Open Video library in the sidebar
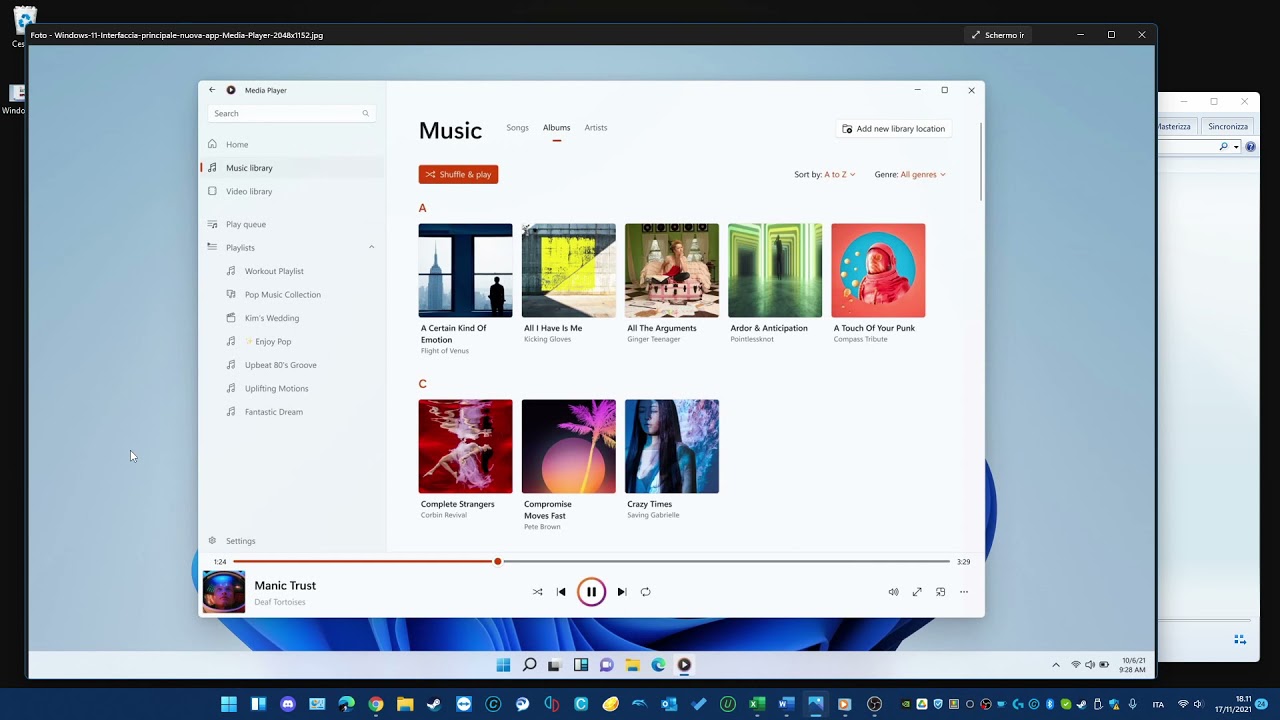 coord(292,191)
